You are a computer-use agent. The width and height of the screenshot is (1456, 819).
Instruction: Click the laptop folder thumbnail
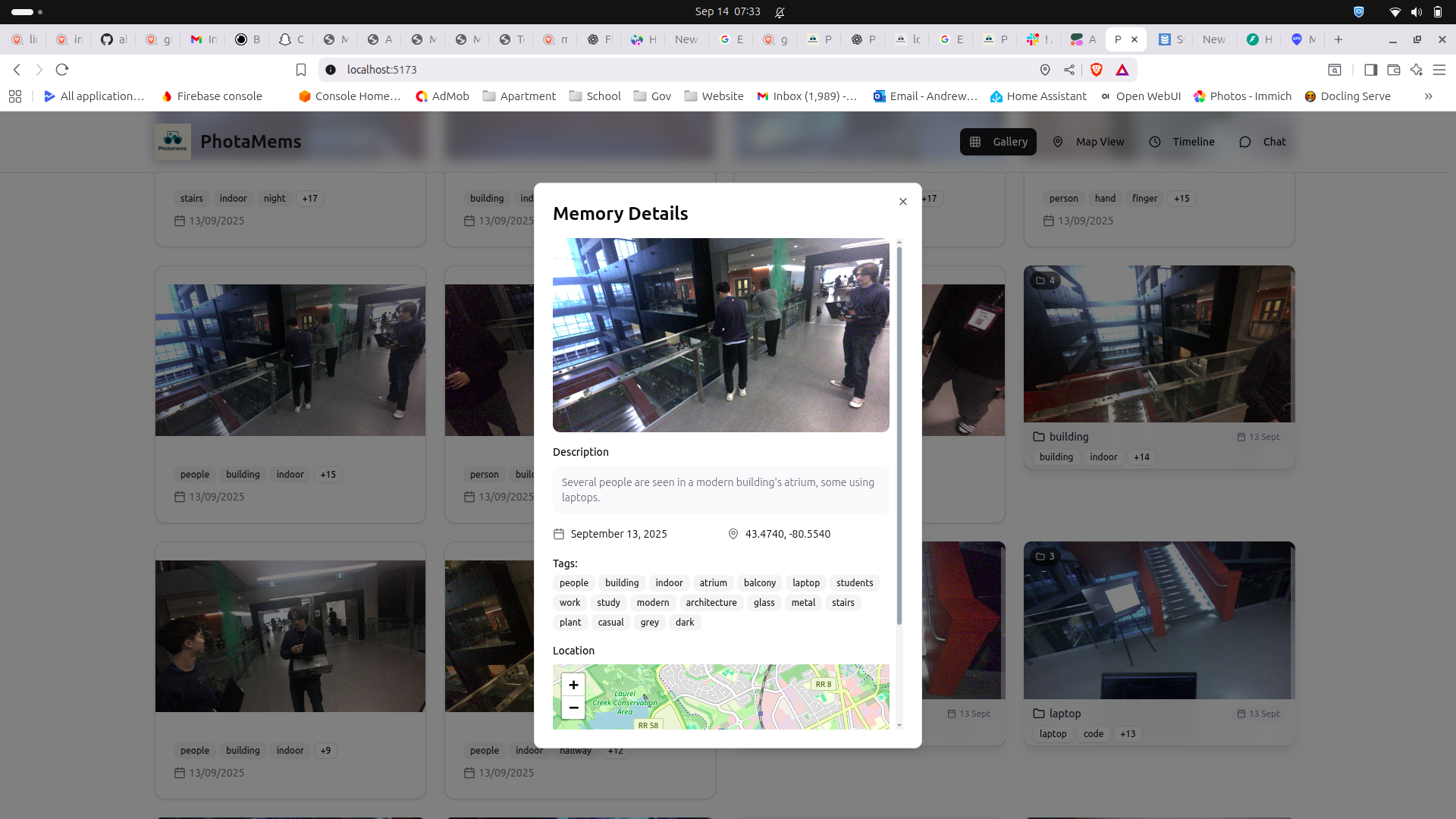point(1158,620)
